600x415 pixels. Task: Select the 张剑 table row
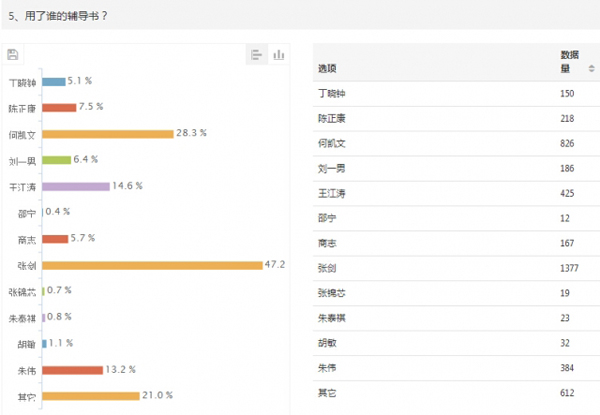tap(456, 268)
